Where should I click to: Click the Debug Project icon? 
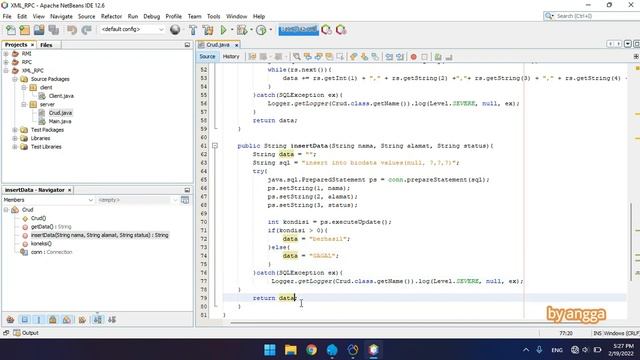(x=242, y=30)
